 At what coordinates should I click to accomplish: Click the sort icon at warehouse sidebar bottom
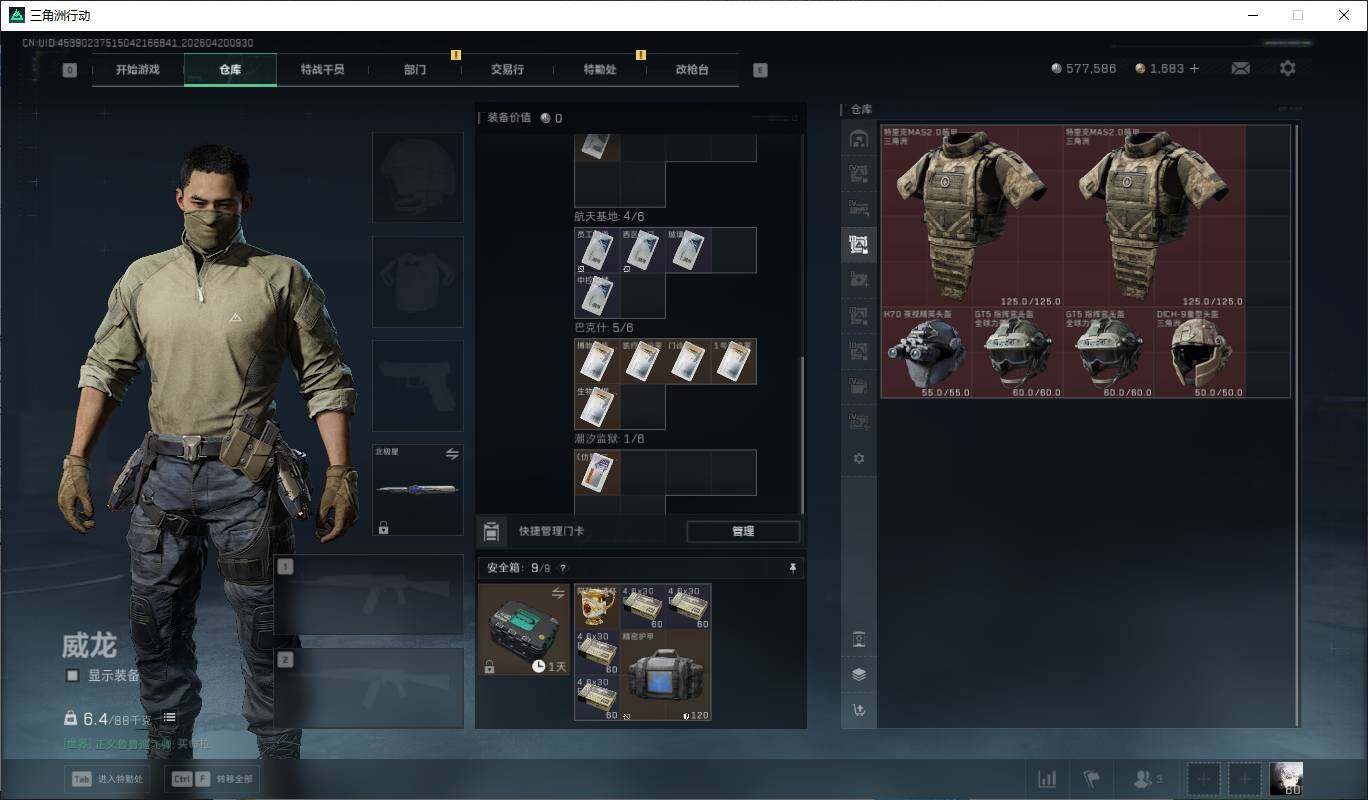point(858,711)
